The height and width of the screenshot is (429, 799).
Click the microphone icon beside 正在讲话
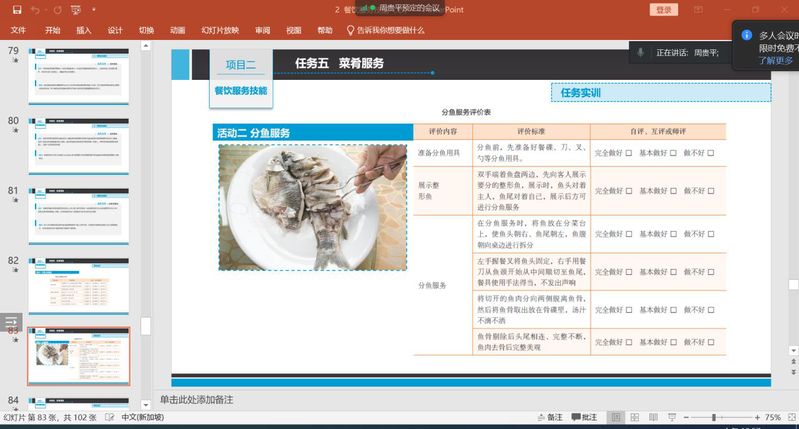(x=641, y=52)
